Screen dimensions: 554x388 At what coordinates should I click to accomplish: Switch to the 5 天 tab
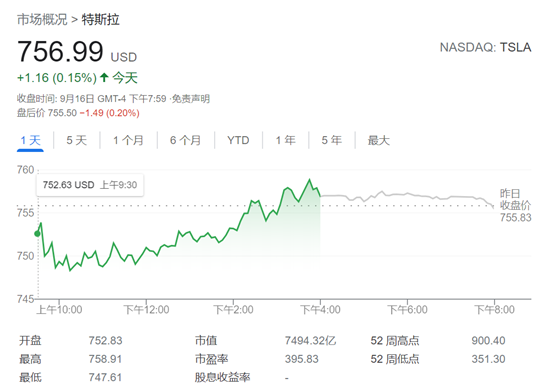pyautogui.click(x=77, y=140)
